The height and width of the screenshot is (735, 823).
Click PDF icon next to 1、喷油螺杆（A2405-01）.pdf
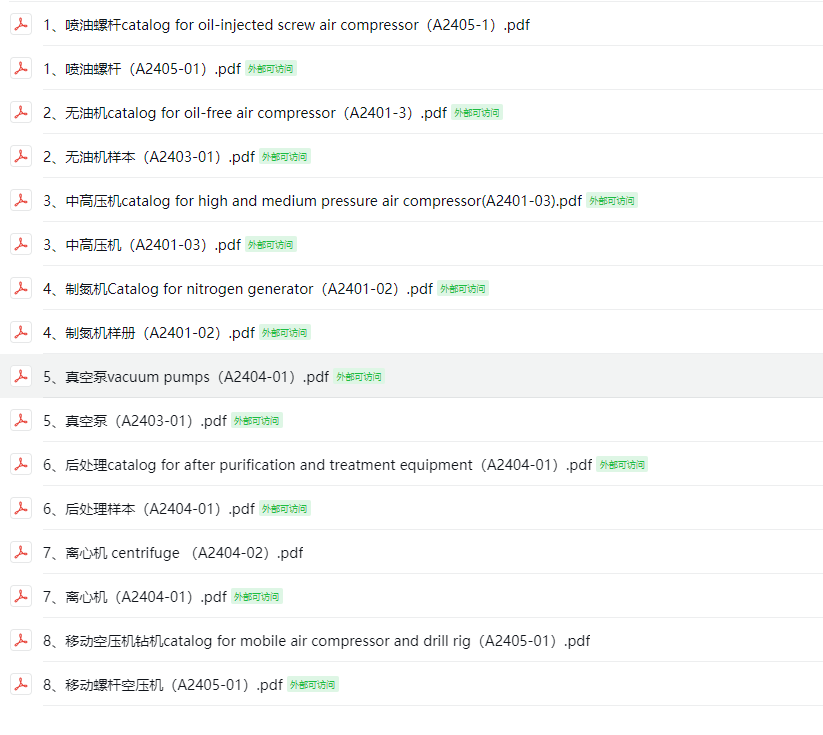pyautogui.click(x=21, y=68)
